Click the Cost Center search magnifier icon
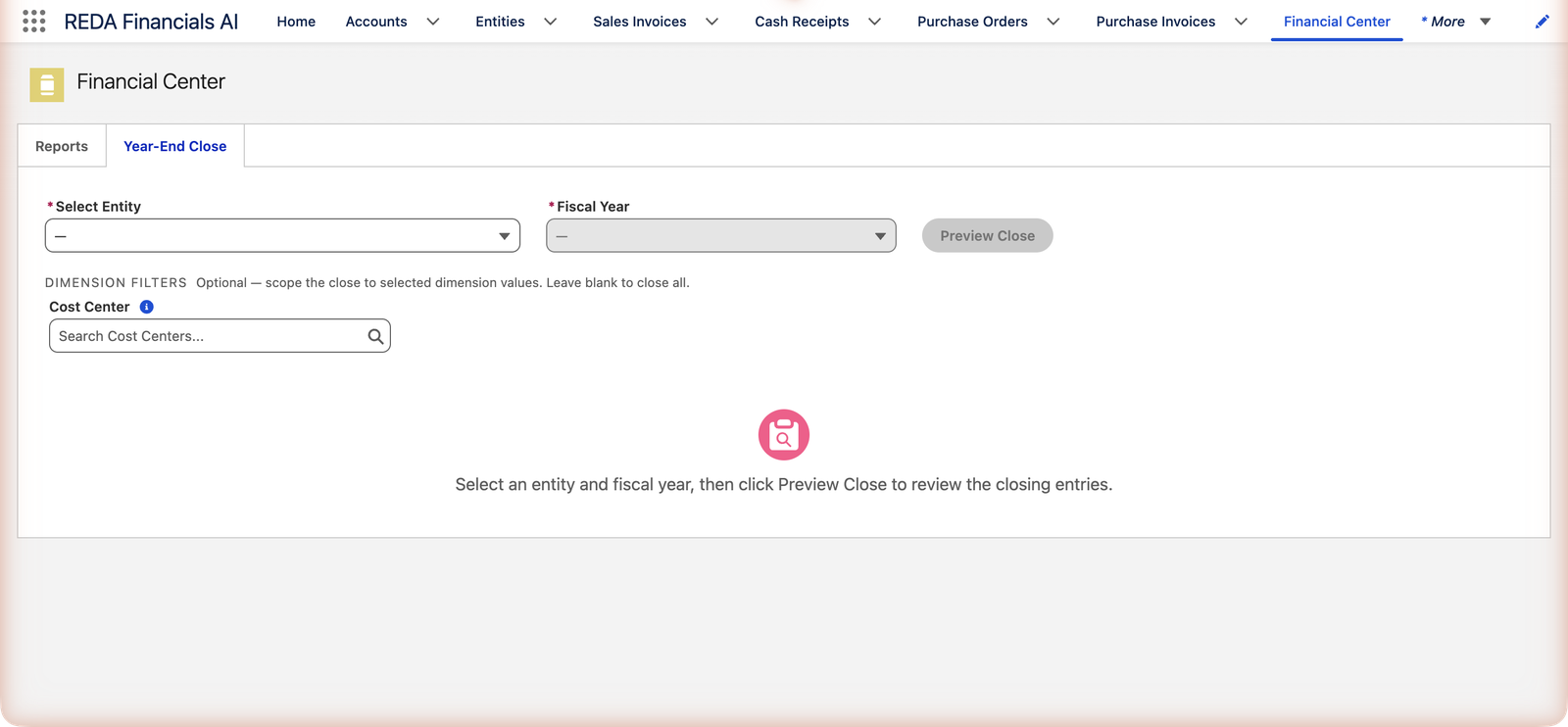Screen dimensions: 1568x727 (x=375, y=336)
